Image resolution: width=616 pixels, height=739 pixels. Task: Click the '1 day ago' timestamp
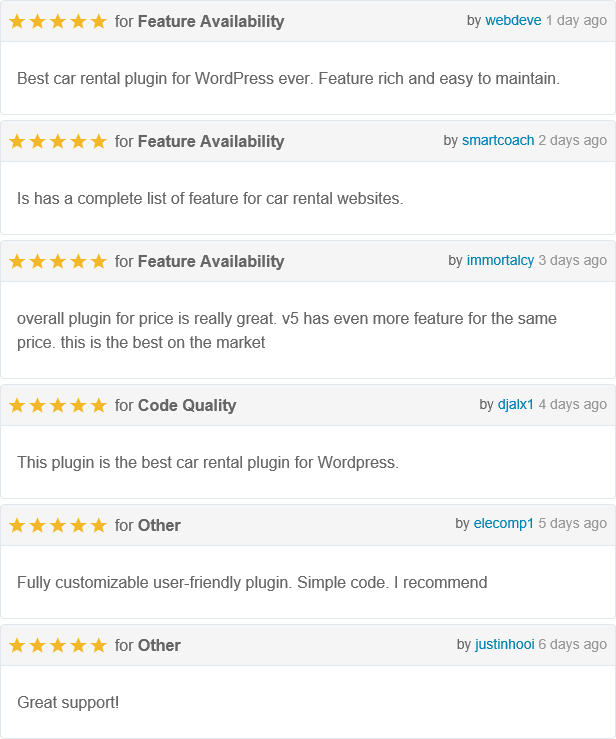pyautogui.click(x=576, y=21)
